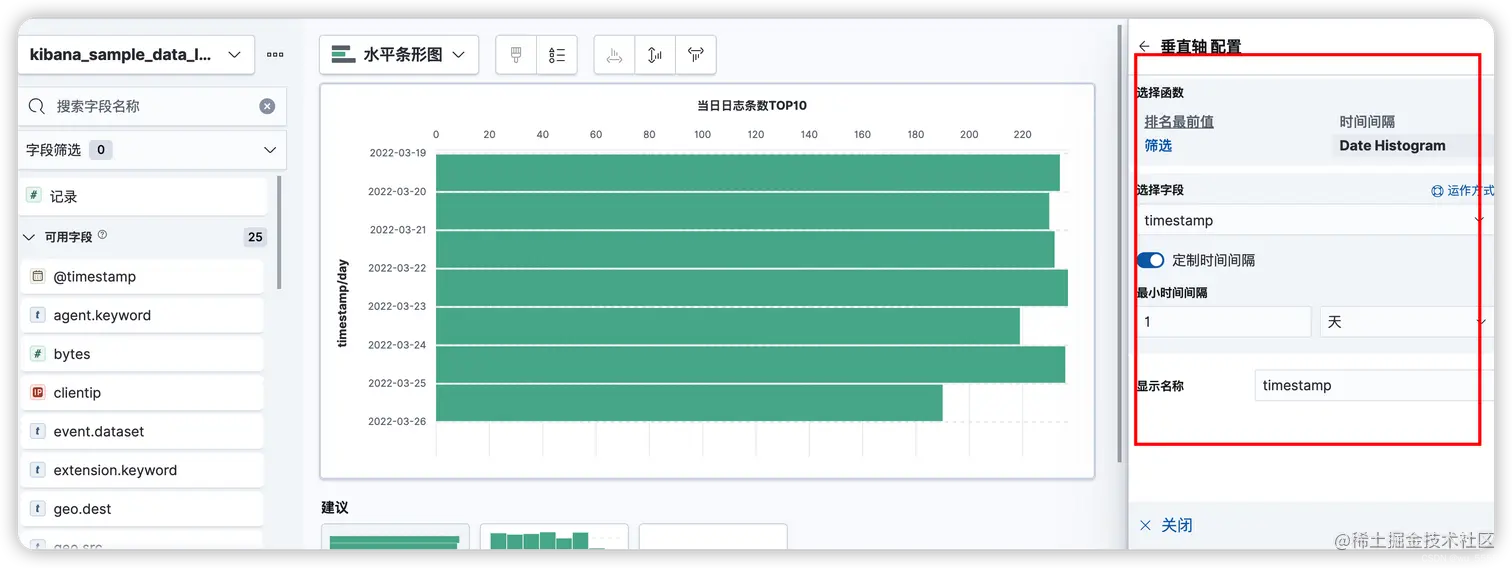1512x568 pixels.
Task: Click the 2022-03-23 bar in the chart
Action: tap(727, 325)
